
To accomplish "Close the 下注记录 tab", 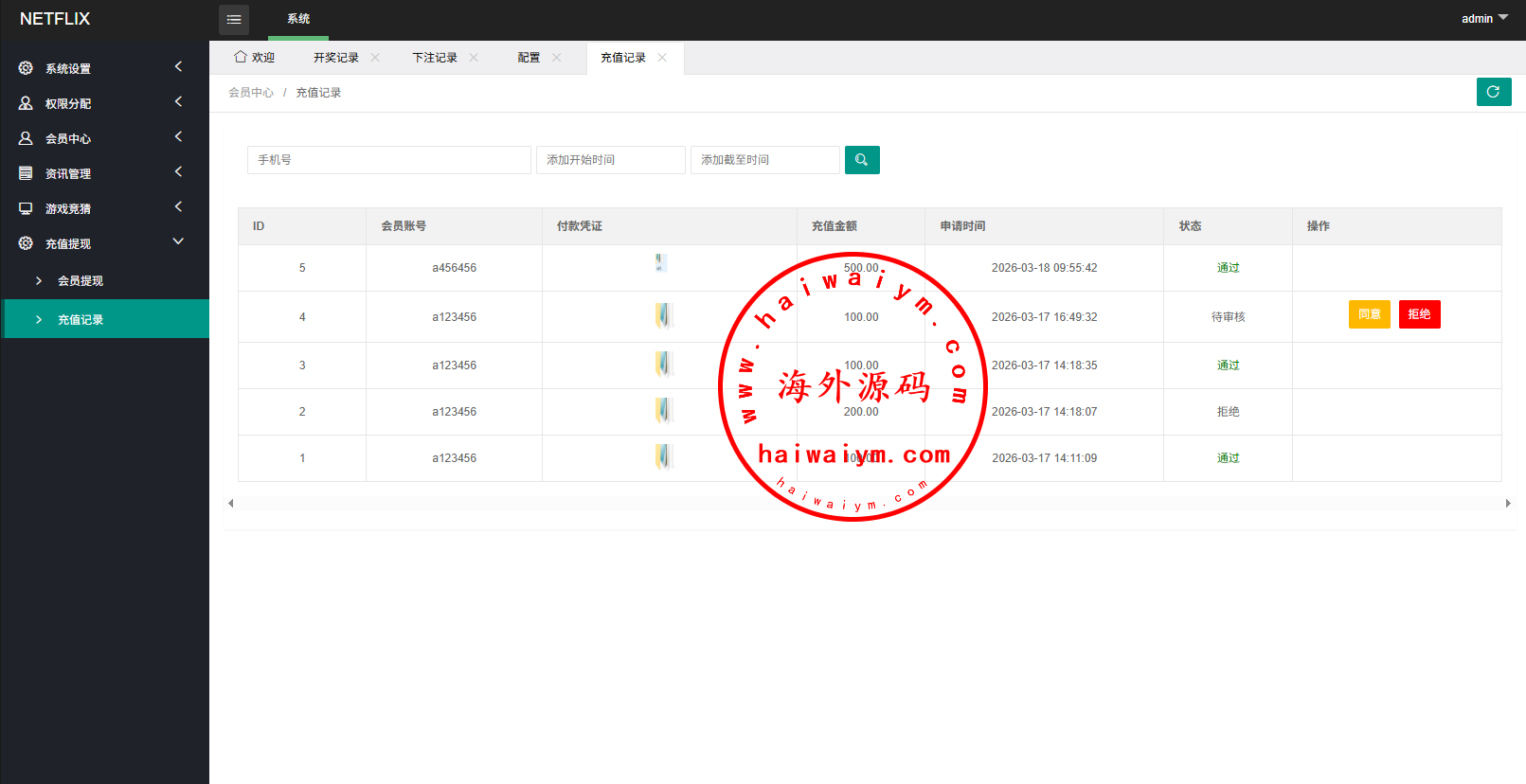I will 474,58.
